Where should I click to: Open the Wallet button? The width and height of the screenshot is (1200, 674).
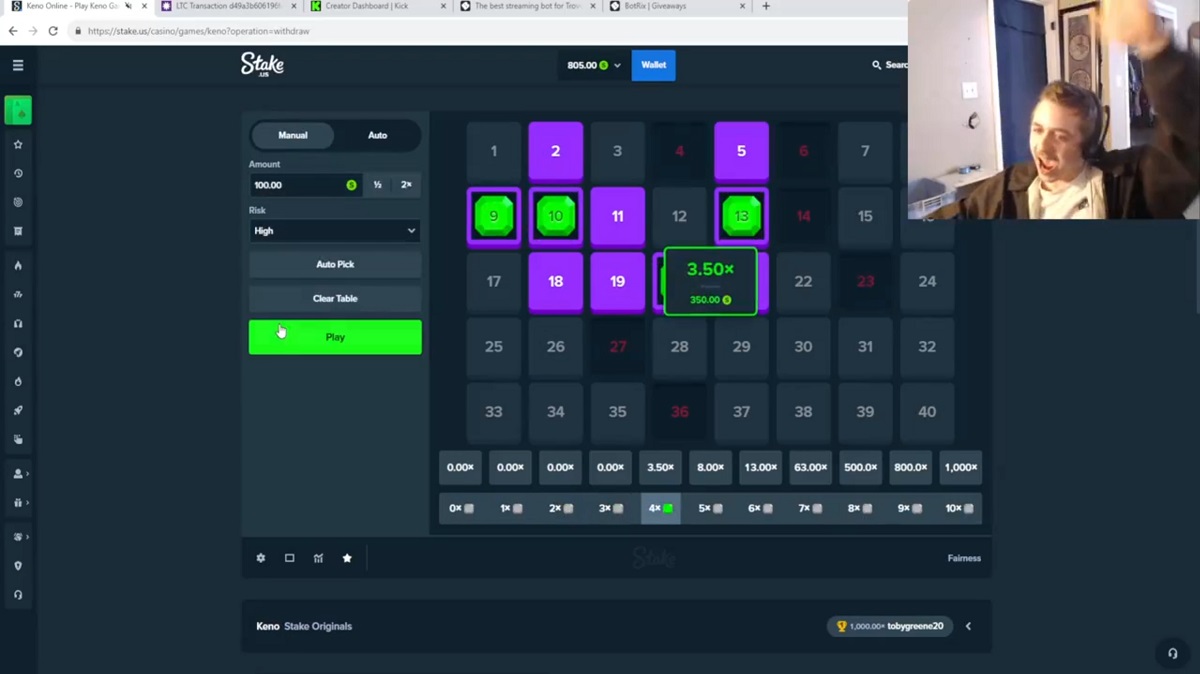pyautogui.click(x=654, y=65)
